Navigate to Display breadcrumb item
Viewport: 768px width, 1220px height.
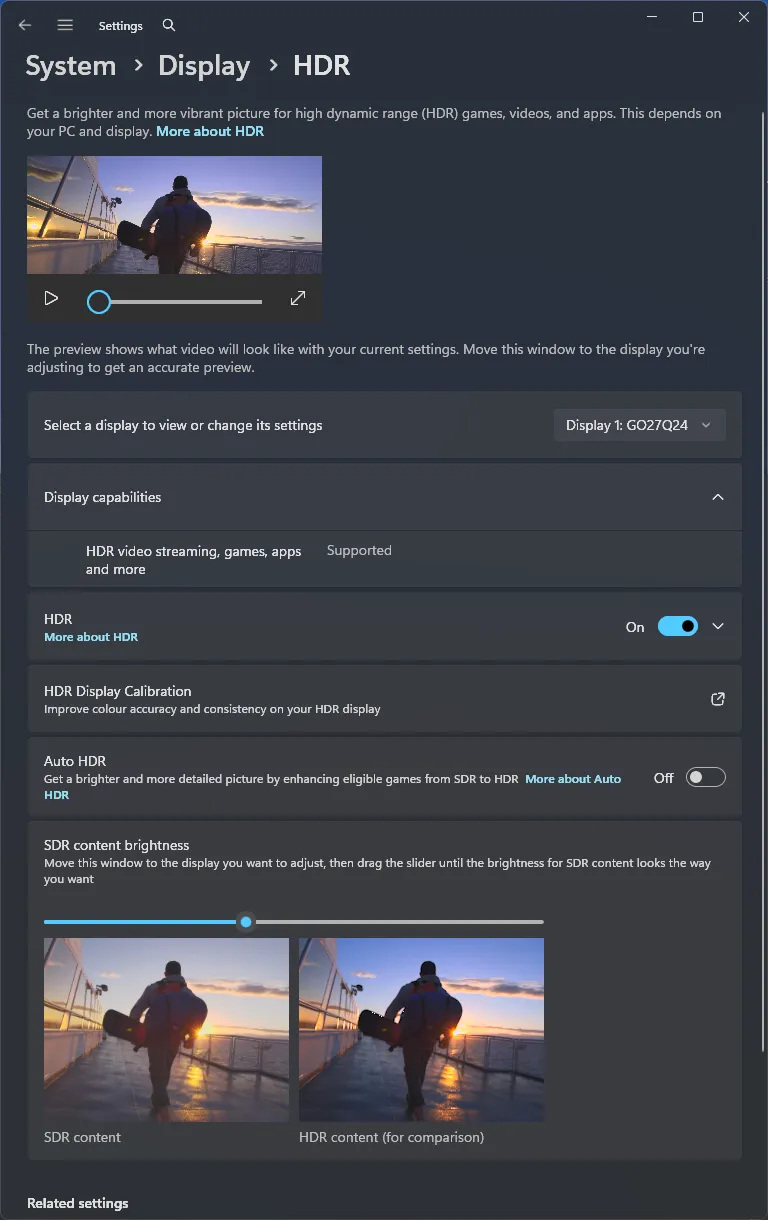(204, 66)
